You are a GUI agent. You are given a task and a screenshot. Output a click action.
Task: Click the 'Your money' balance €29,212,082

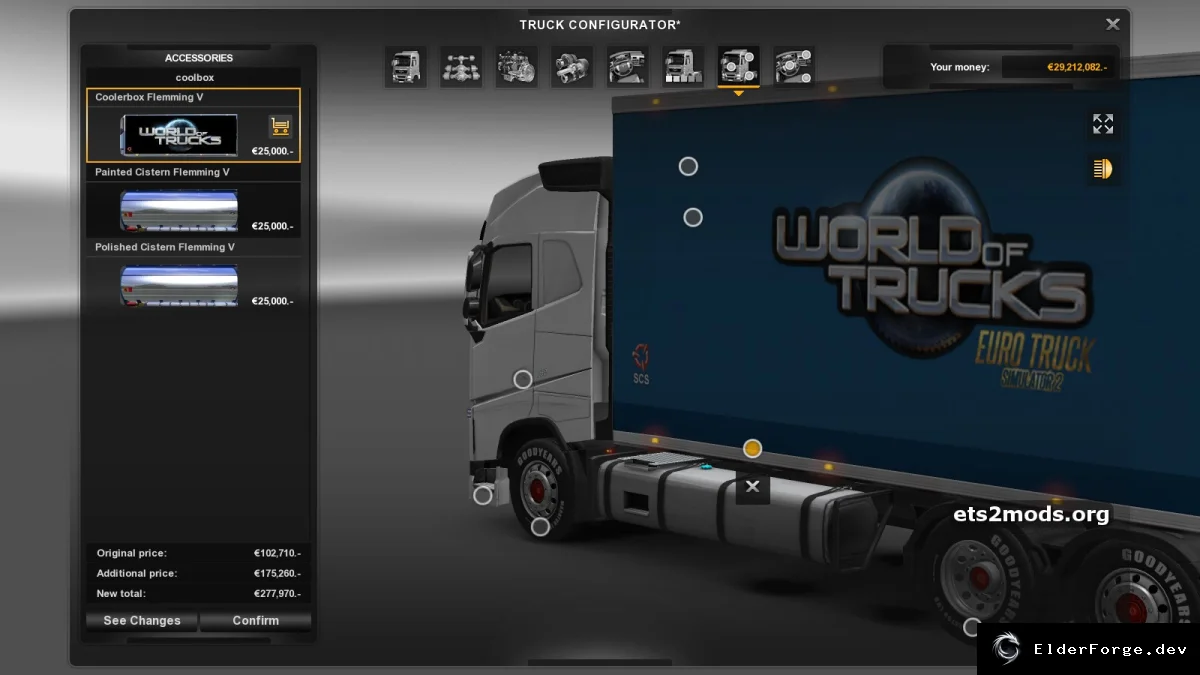pos(1062,67)
